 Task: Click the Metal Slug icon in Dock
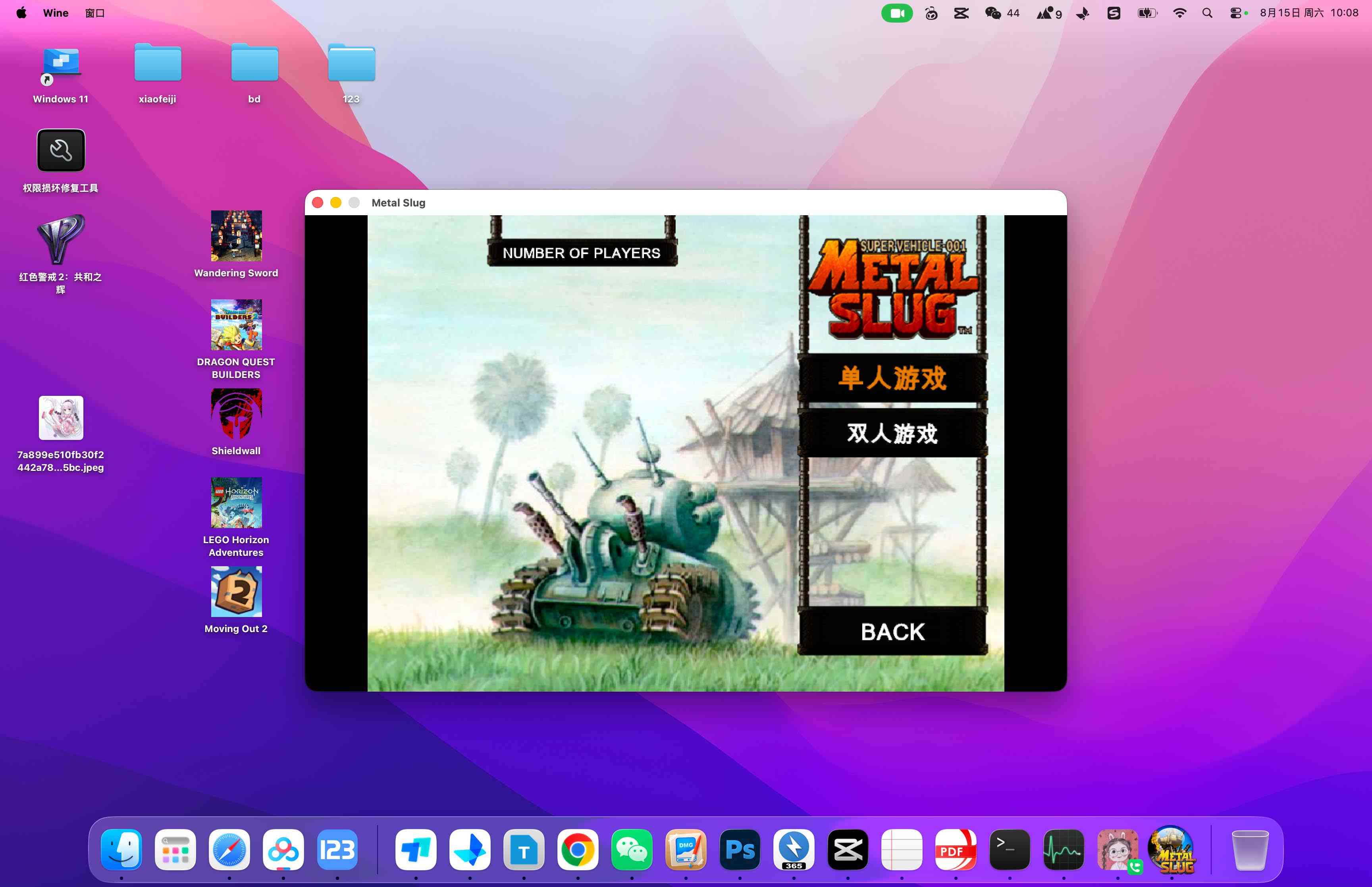click(1172, 850)
